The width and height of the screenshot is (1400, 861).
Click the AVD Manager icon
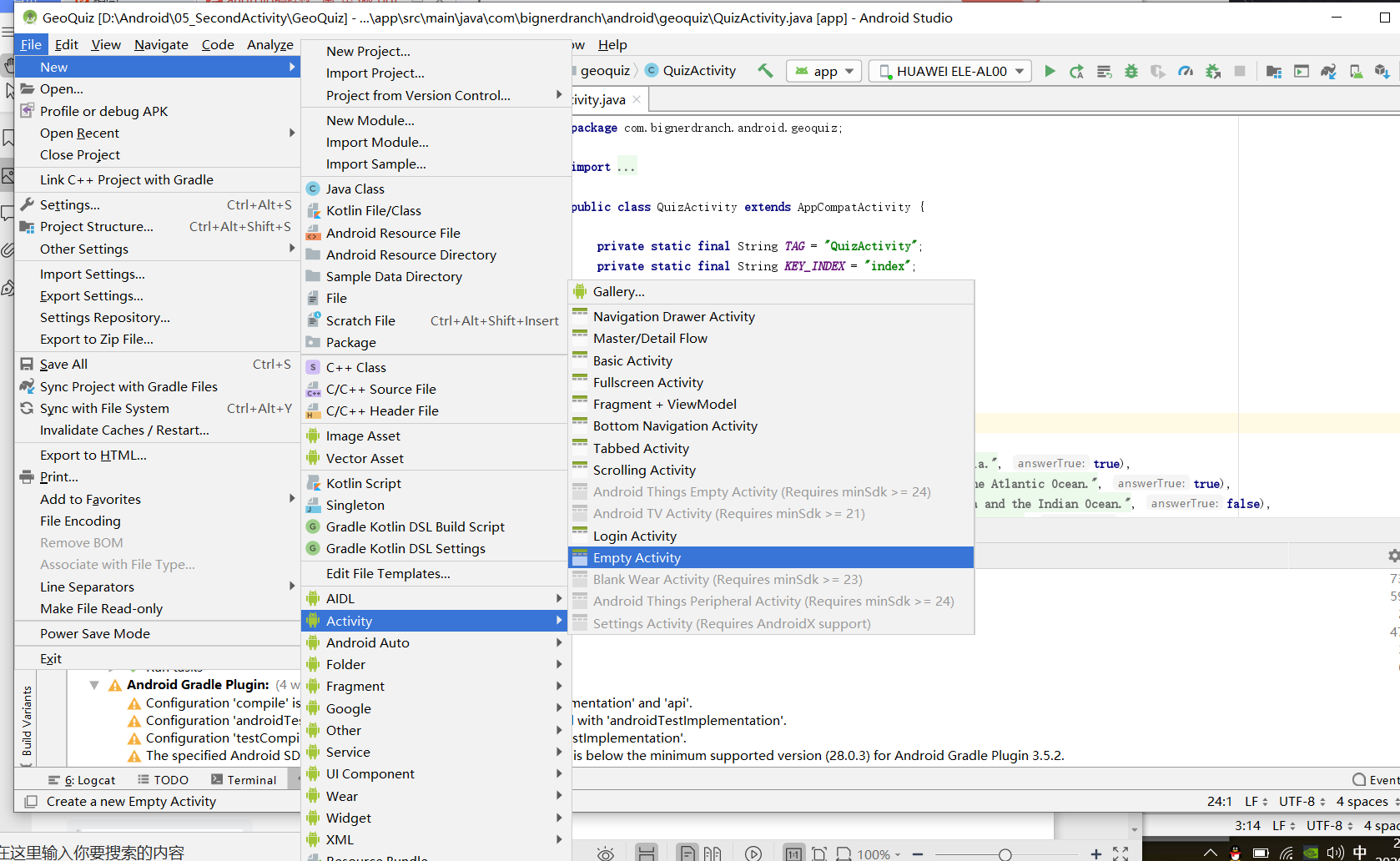pyautogui.click(x=1357, y=71)
